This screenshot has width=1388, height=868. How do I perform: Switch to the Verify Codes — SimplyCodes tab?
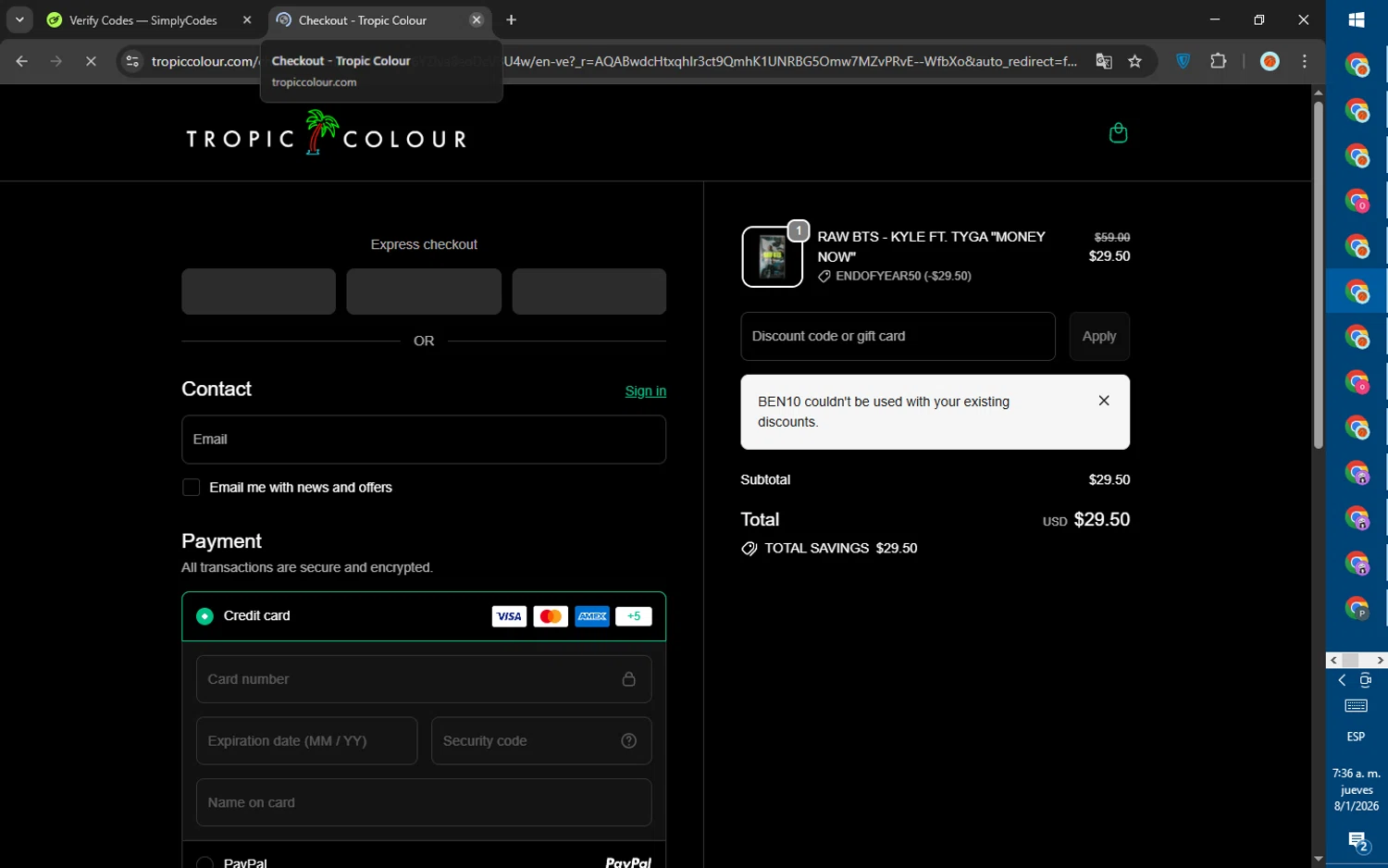(x=144, y=20)
